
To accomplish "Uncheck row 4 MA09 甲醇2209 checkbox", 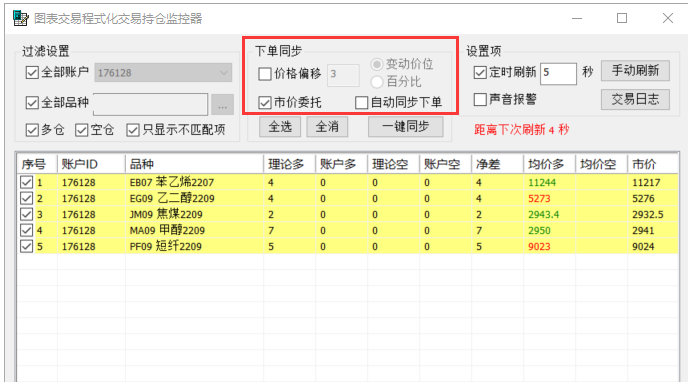I will coord(26,230).
